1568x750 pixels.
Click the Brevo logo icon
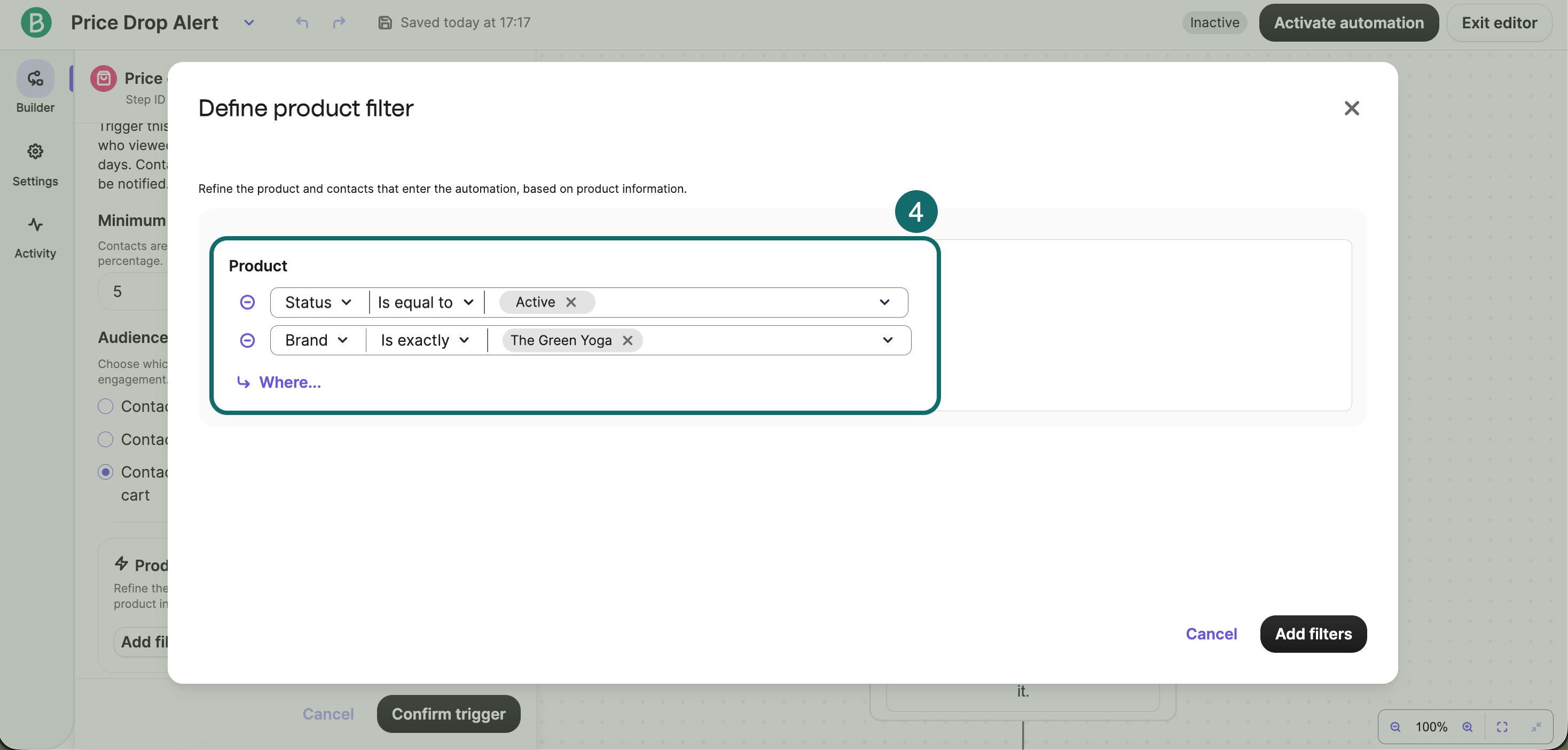36,22
